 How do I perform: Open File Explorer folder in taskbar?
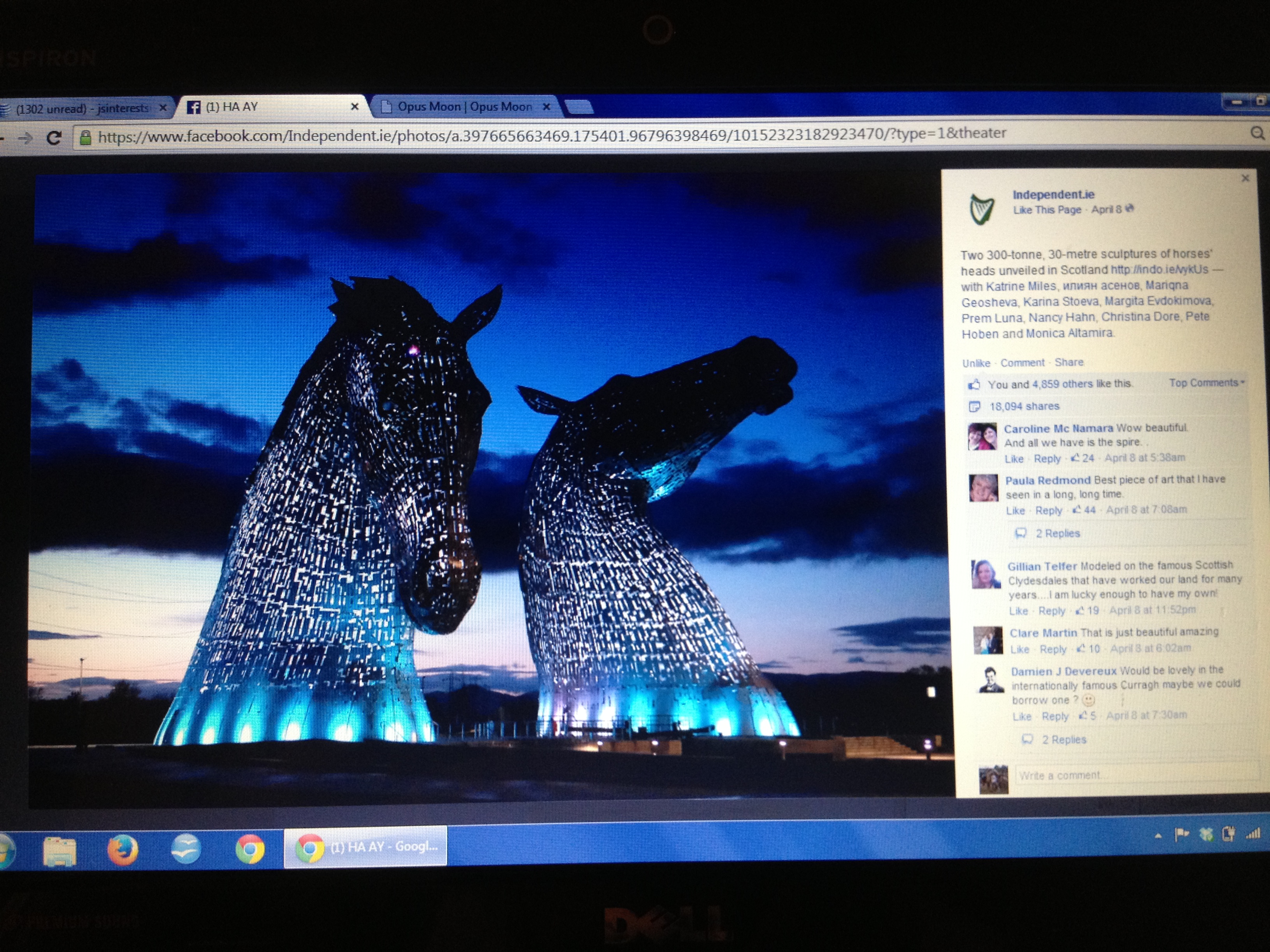pyautogui.click(x=59, y=852)
